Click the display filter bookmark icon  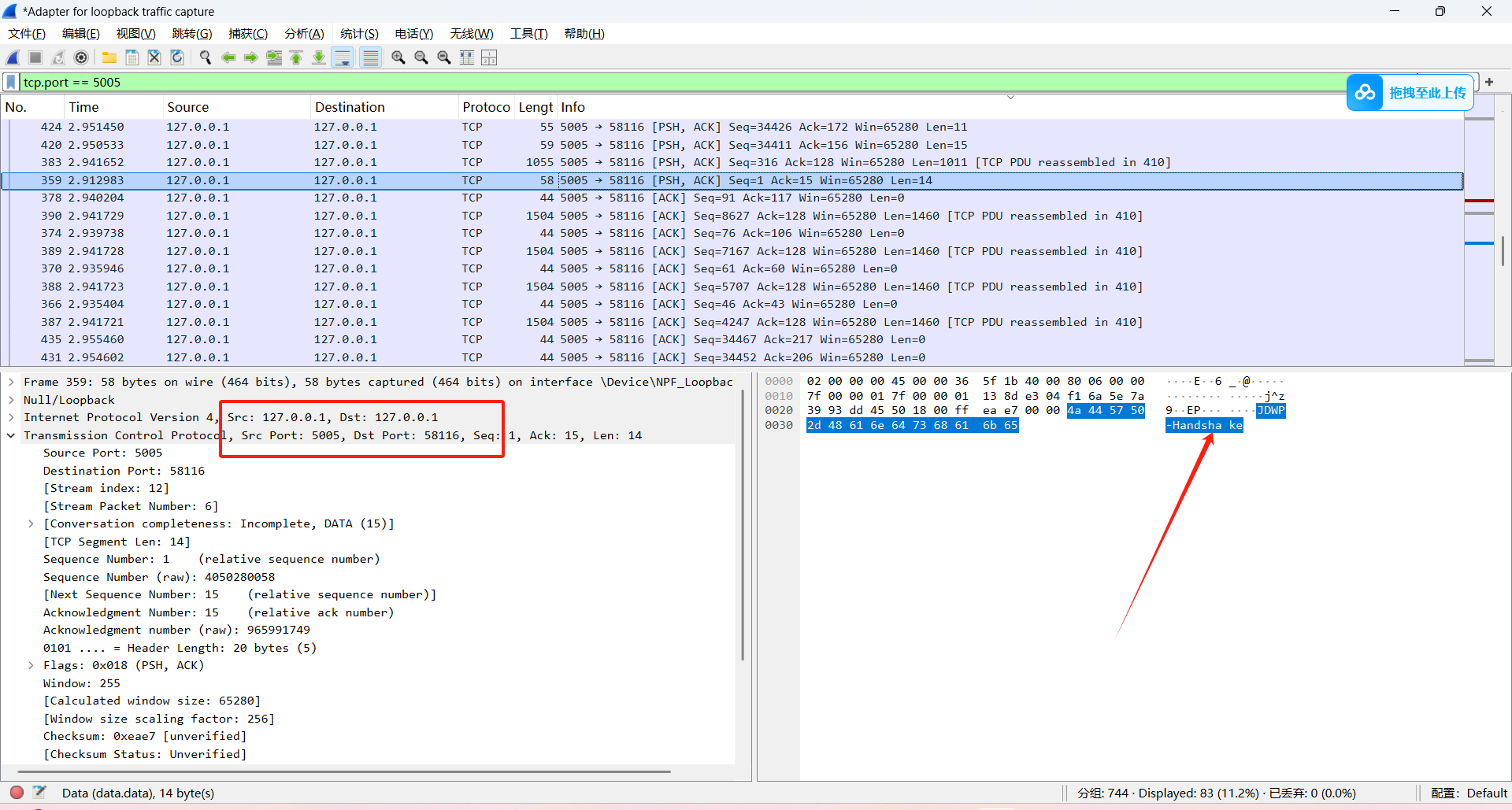(x=11, y=82)
